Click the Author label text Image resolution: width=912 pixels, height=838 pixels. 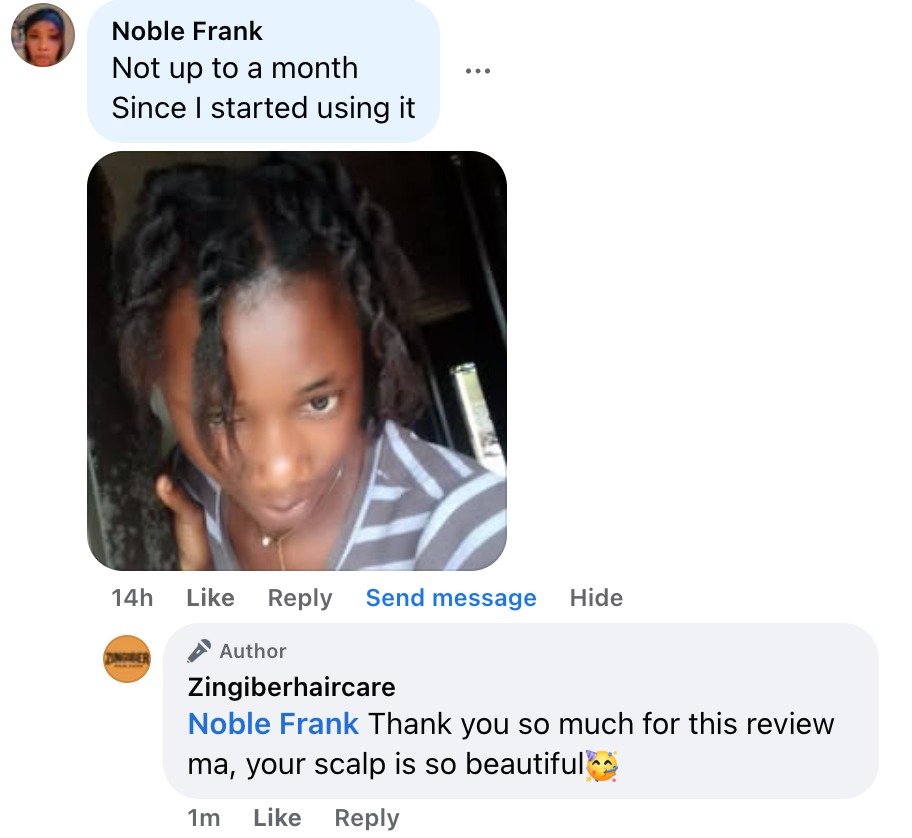253,651
